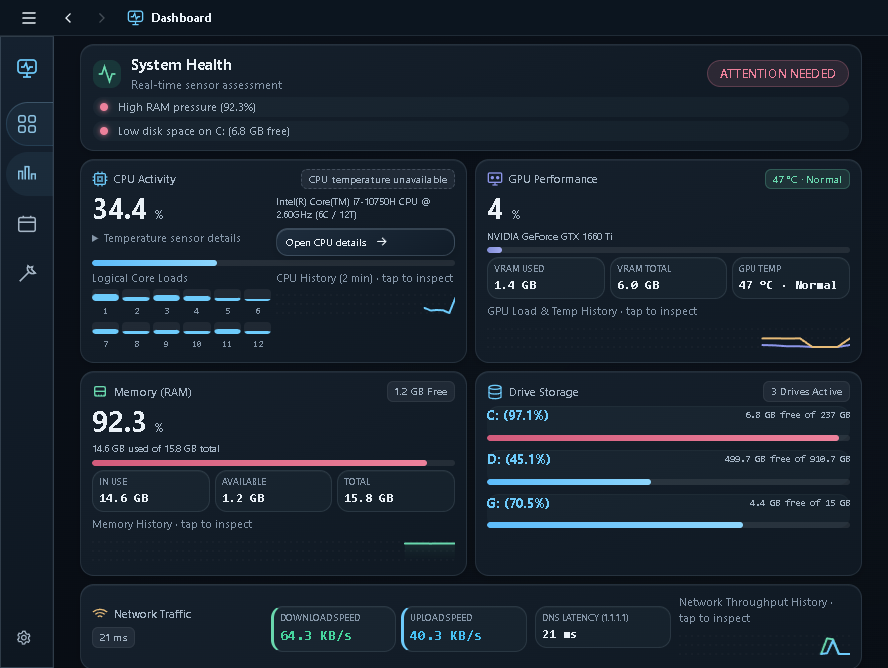Screen dimensions: 888x668
Task: Inspect the CPU History chart
Action: pyautogui.click(x=365, y=306)
